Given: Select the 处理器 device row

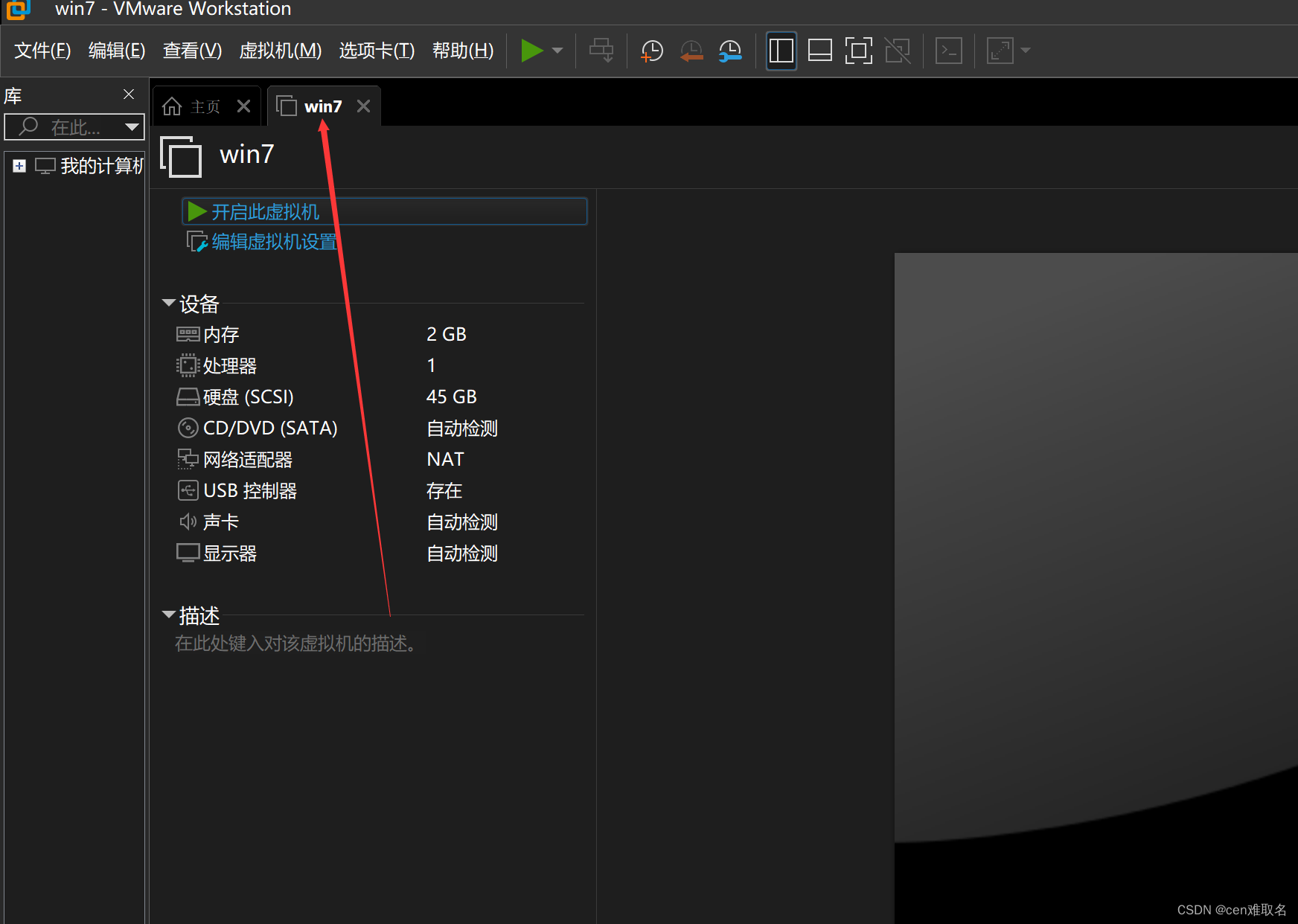Looking at the screenshot, I should [380, 366].
